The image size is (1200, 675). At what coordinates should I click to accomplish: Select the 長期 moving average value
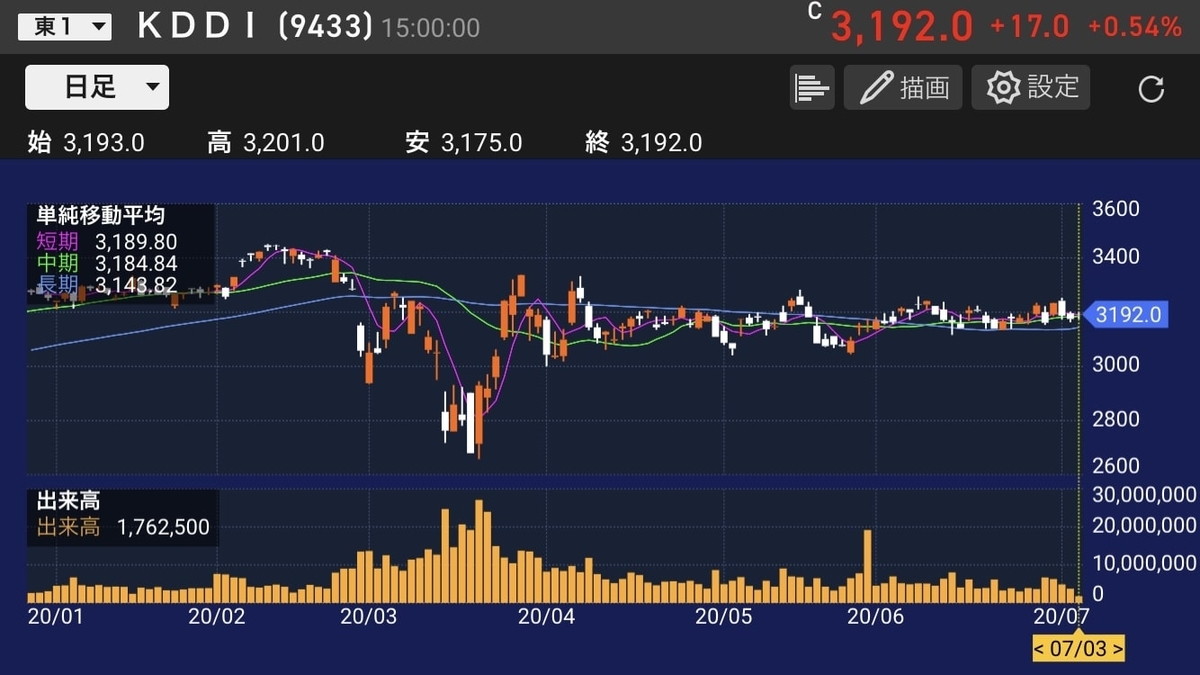[x=136, y=285]
